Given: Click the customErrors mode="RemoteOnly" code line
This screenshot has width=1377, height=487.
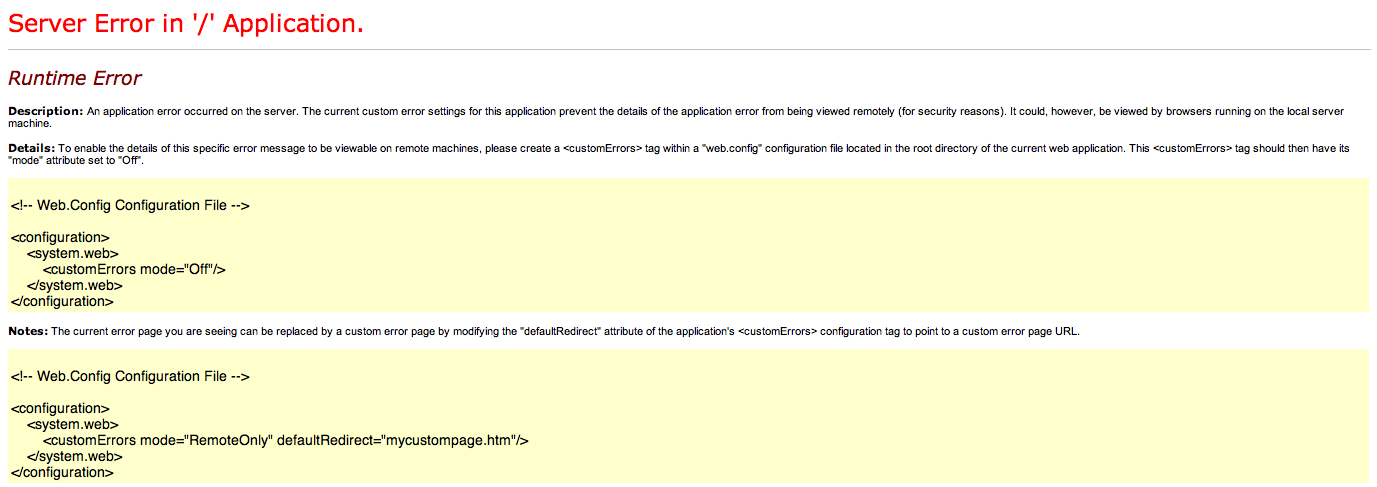Looking at the screenshot, I should [x=286, y=440].
